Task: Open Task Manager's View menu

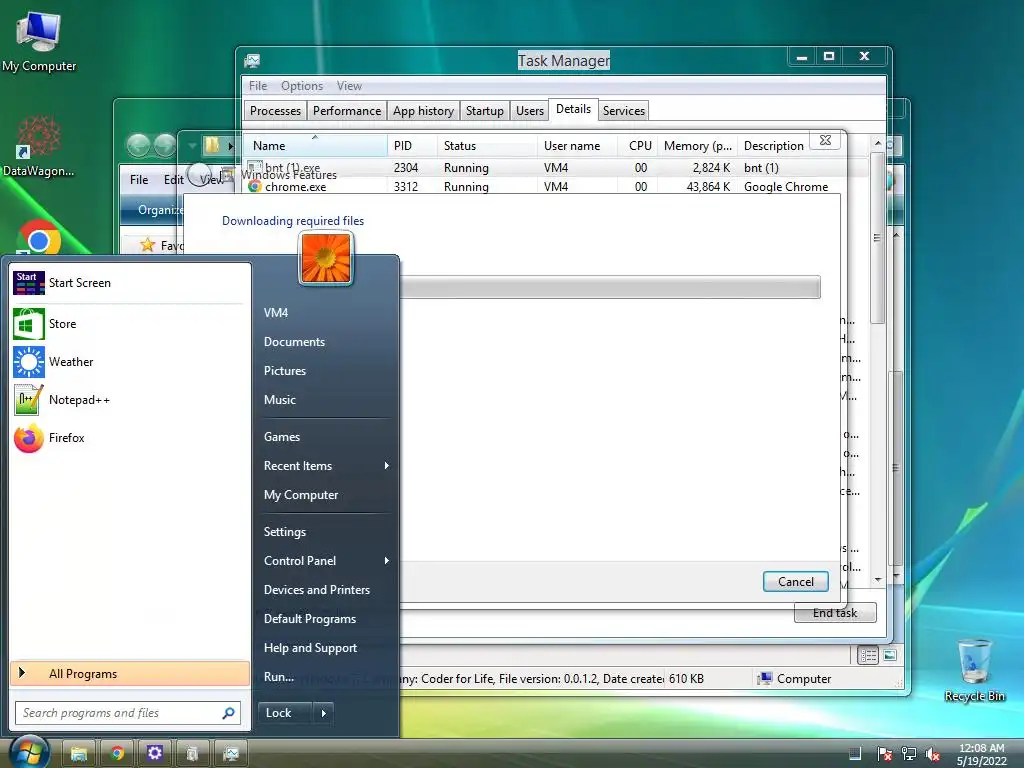Action: click(349, 86)
